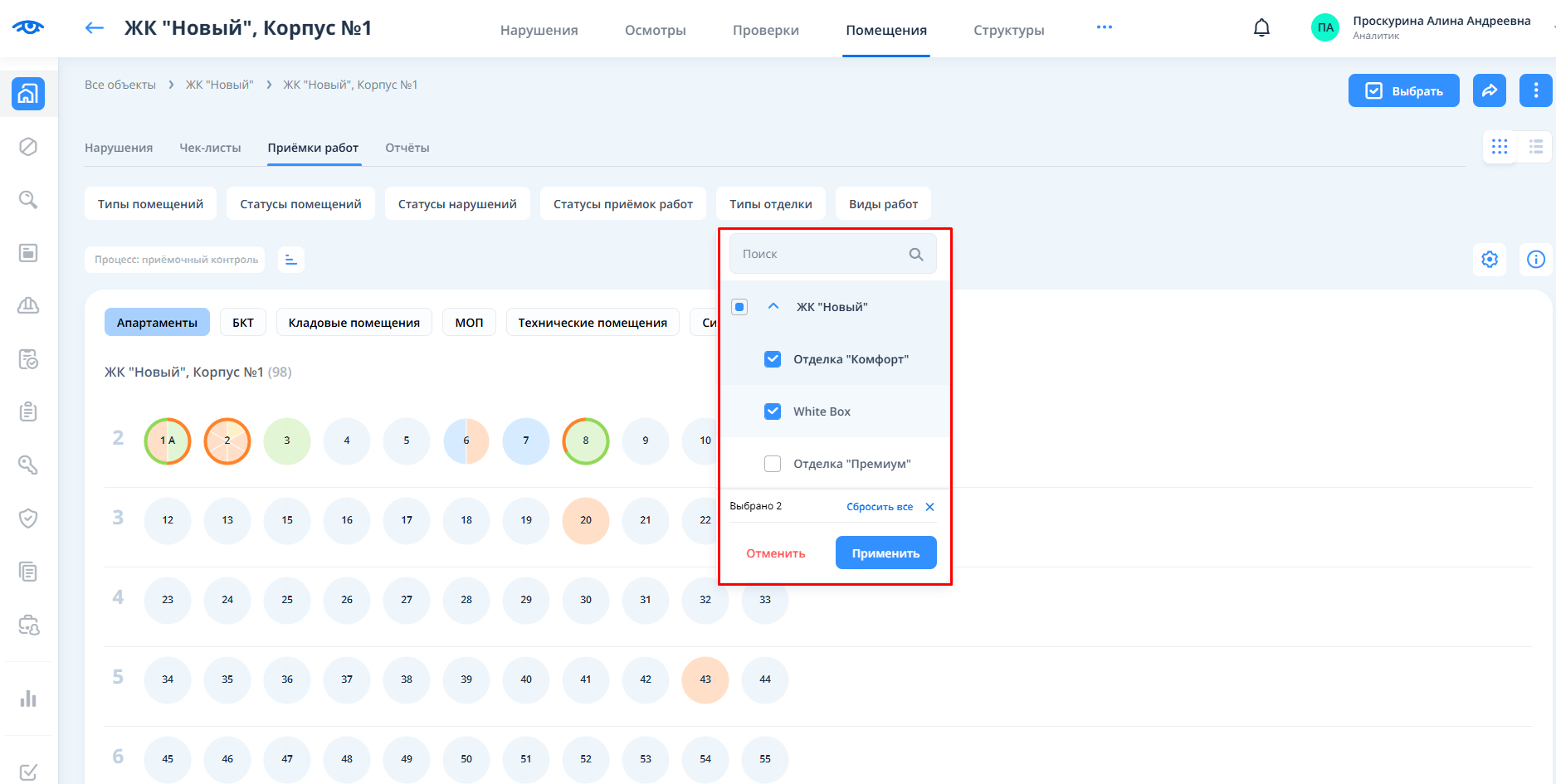Viewport: 1556px width, 784px height.
Task: Click the share arrow button
Action: 1489,90
